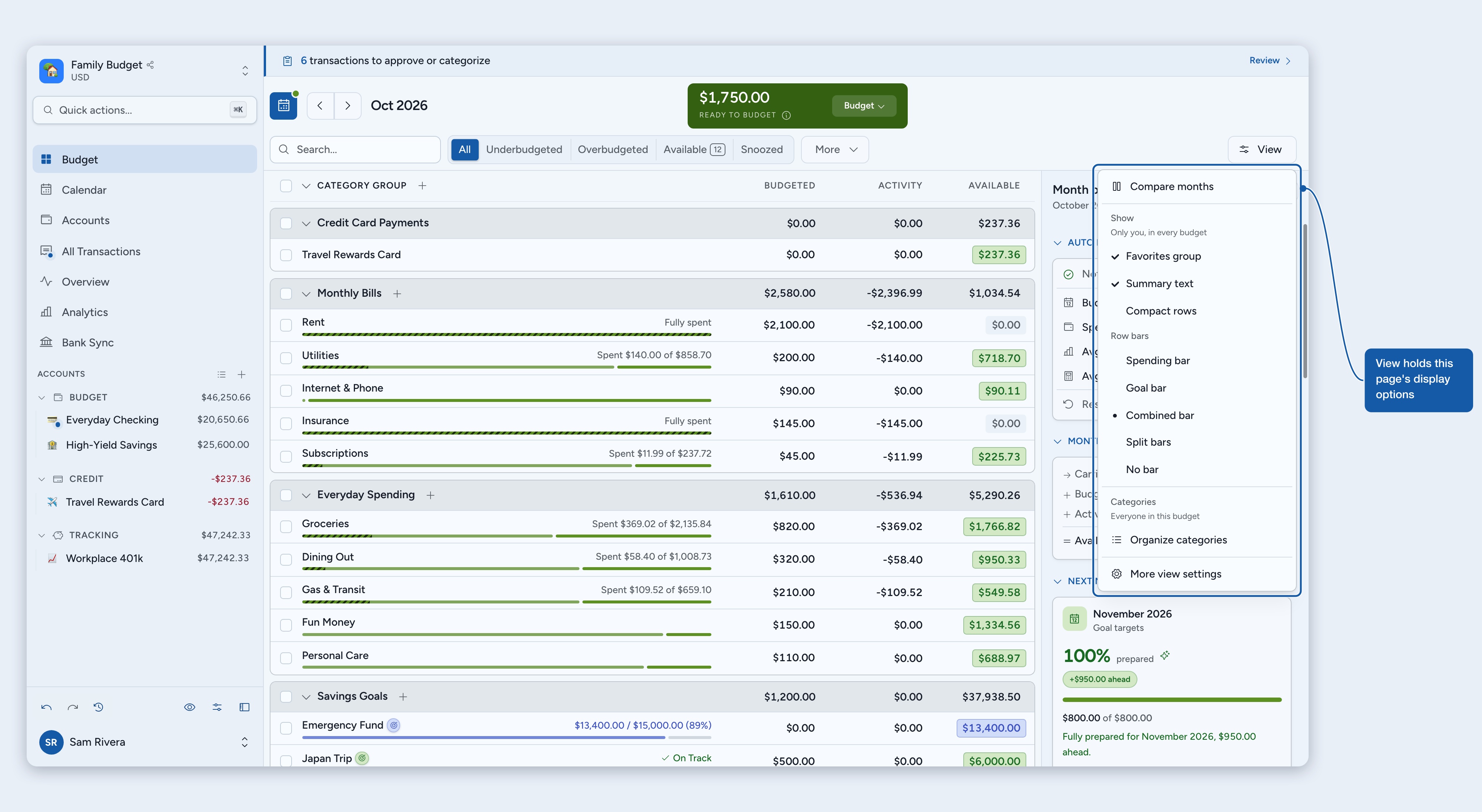Collapse the Everyday Spending group chevron
Viewport: 1482px width, 812px height.
(x=306, y=496)
